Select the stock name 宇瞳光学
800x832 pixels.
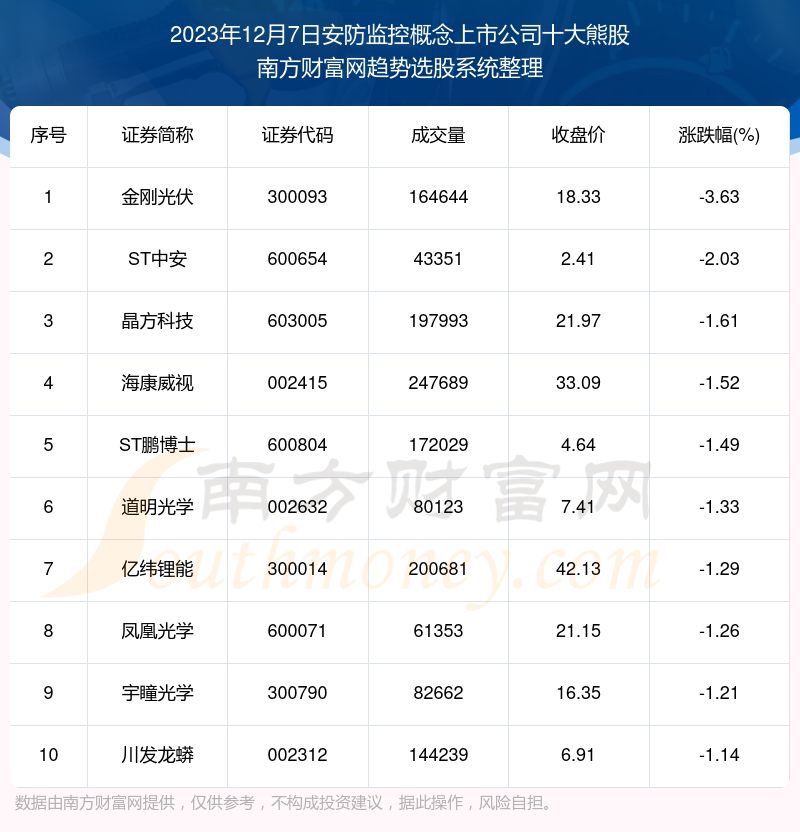tap(158, 694)
